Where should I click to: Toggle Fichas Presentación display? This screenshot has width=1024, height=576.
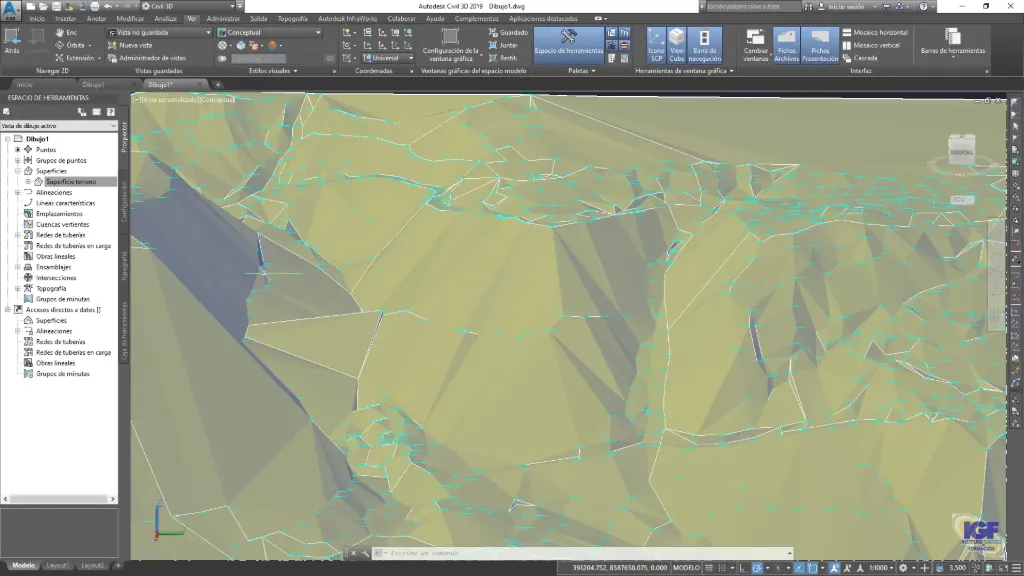[x=820, y=45]
